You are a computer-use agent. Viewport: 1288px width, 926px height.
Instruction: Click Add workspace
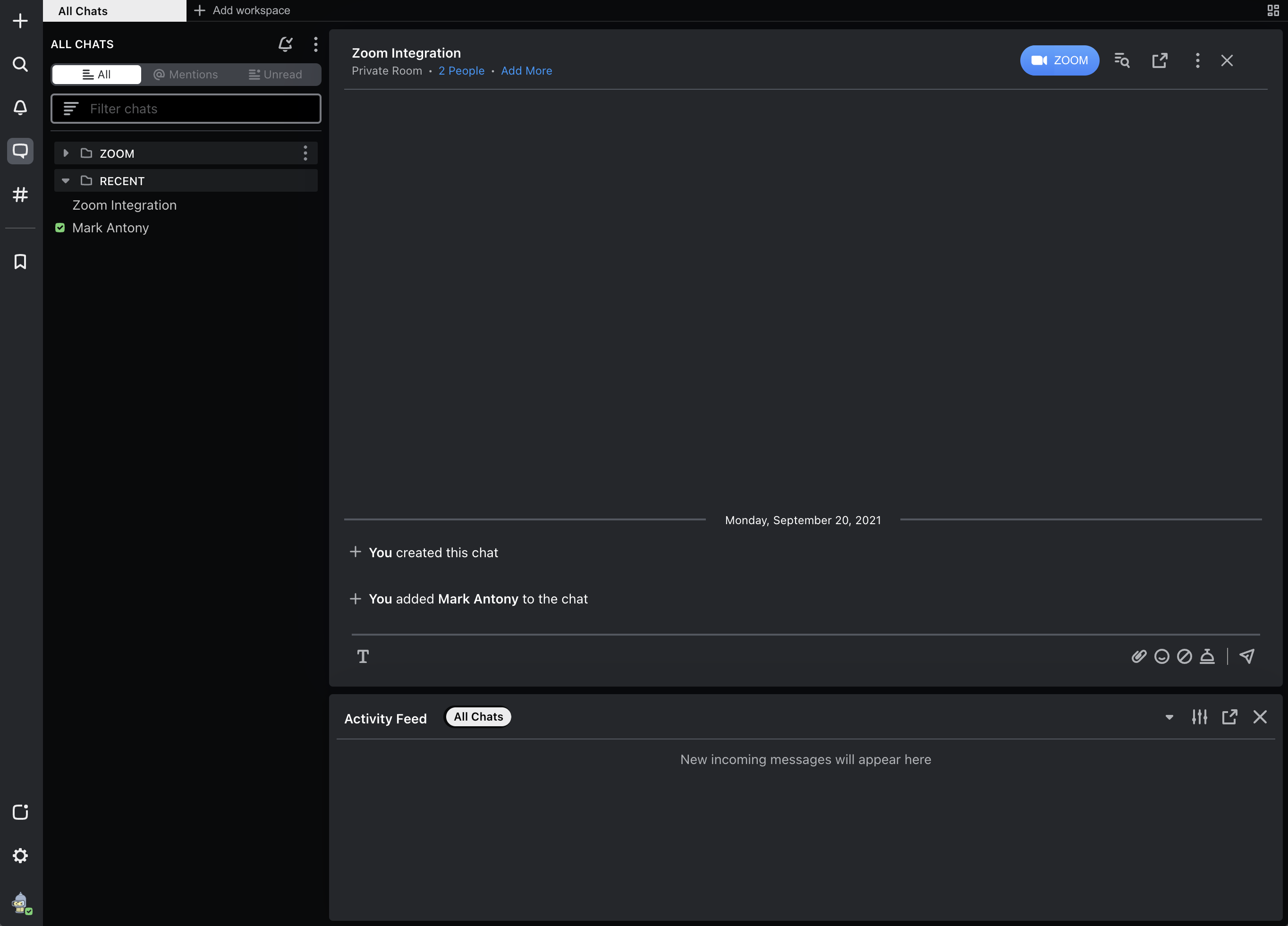pyautogui.click(x=242, y=10)
